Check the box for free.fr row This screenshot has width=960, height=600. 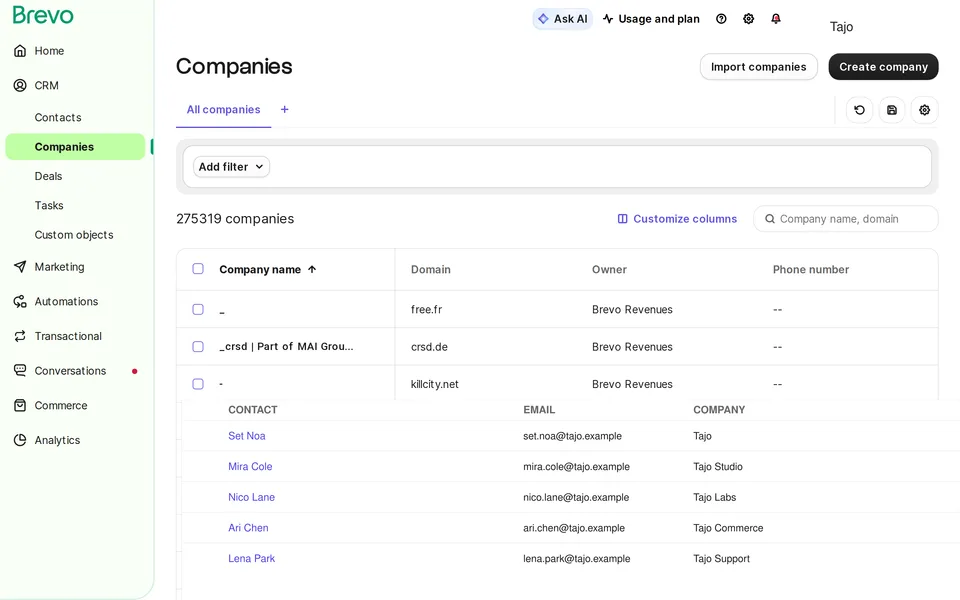[x=198, y=309]
